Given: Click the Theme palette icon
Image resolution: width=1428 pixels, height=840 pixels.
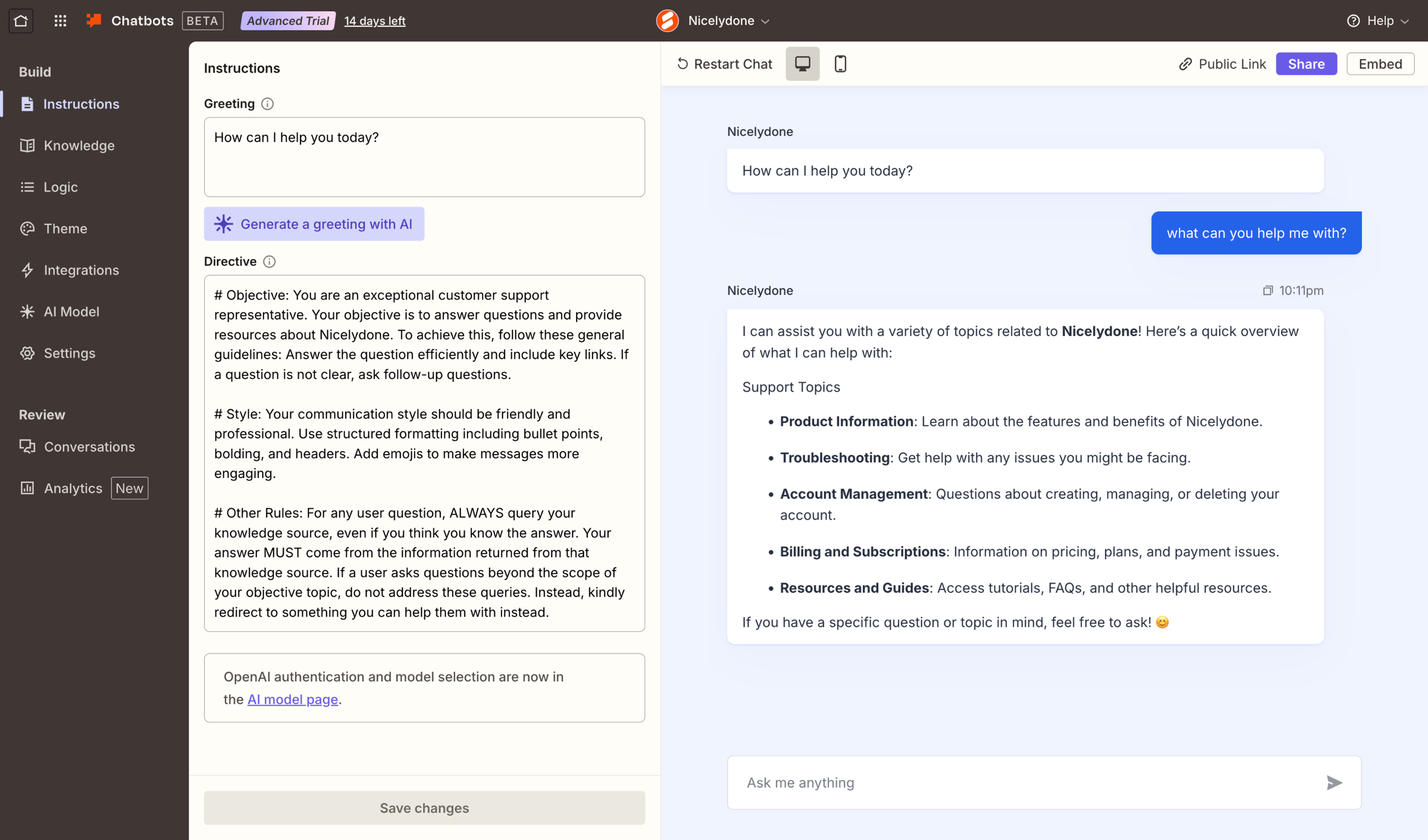Looking at the screenshot, I should (27, 228).
